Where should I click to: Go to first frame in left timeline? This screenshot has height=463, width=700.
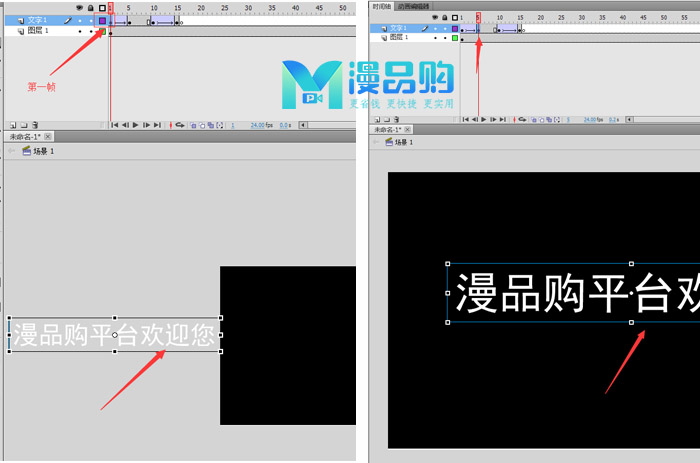[x=115, y=125]
